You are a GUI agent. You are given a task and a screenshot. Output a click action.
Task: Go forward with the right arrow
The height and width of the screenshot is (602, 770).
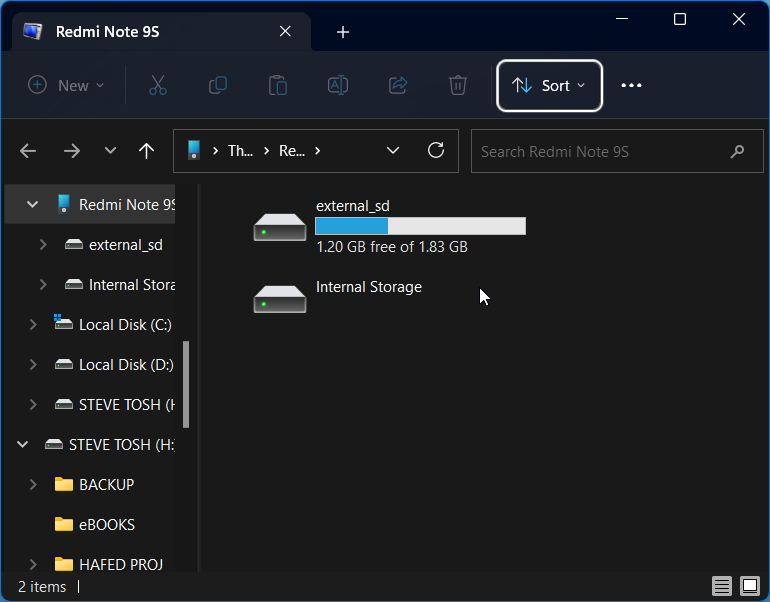(x=72, y=151)
